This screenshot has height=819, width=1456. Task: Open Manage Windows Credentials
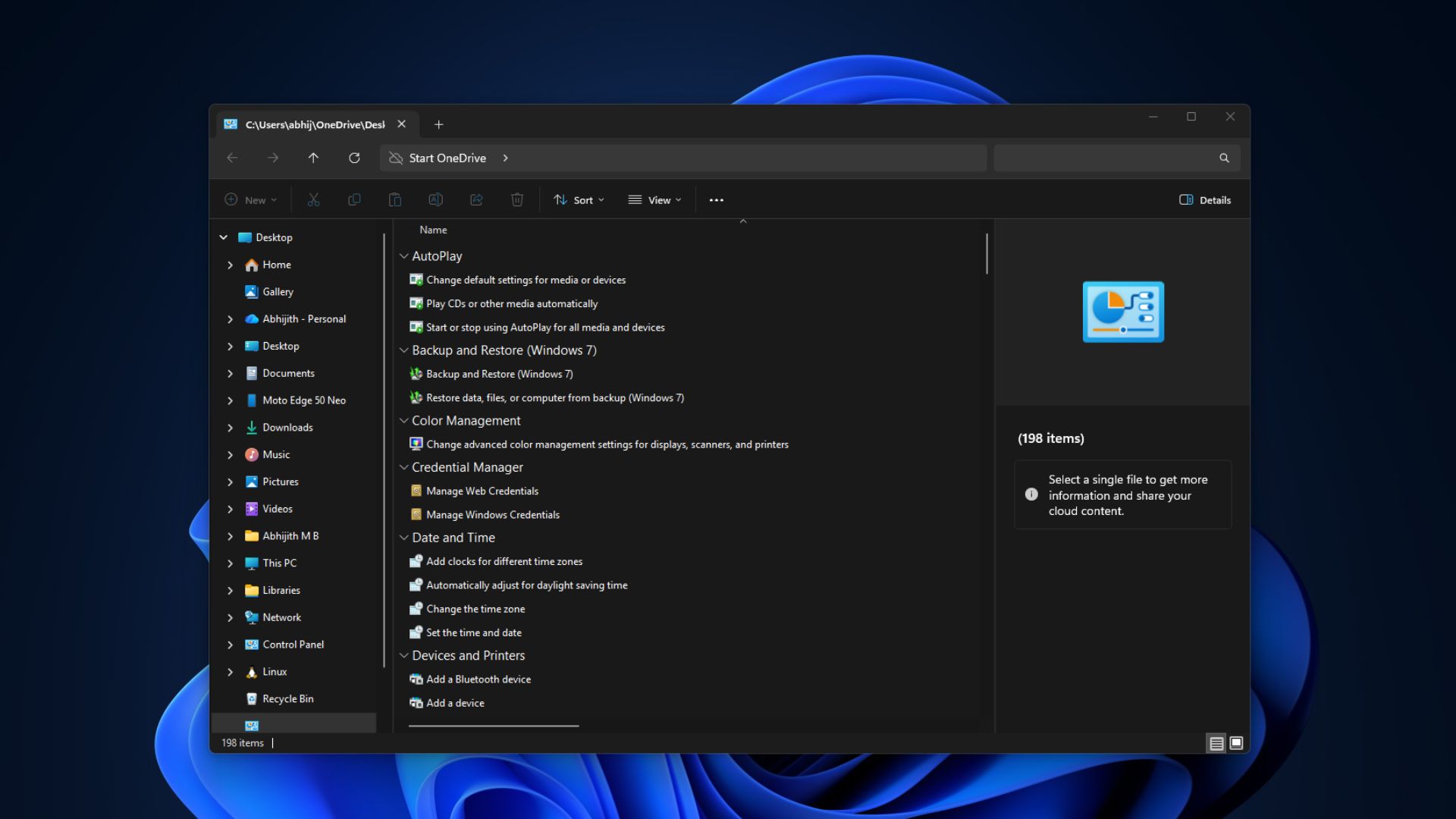click(x=493, y=515)
